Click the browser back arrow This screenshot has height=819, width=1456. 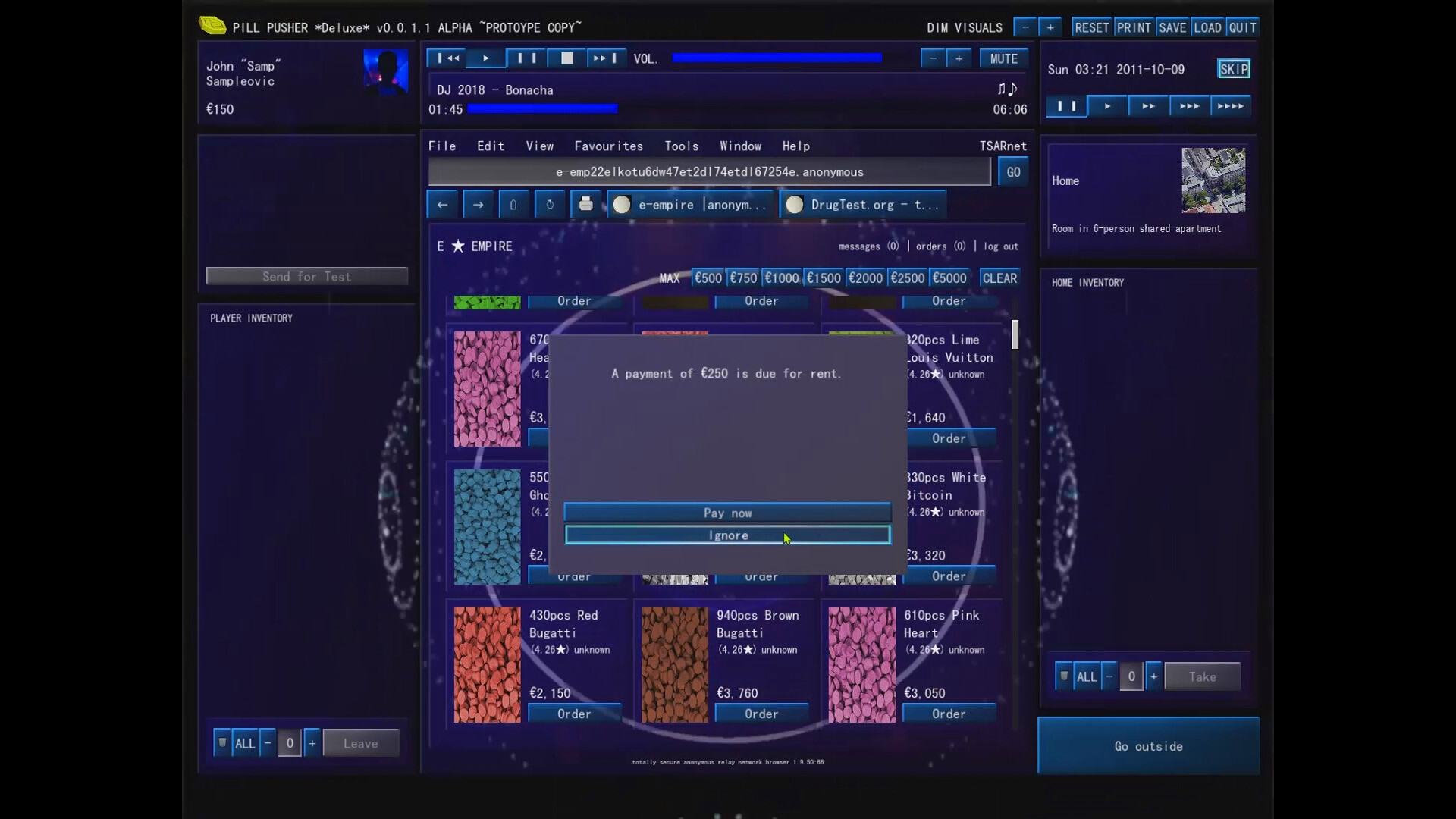(x=442, y=204)
